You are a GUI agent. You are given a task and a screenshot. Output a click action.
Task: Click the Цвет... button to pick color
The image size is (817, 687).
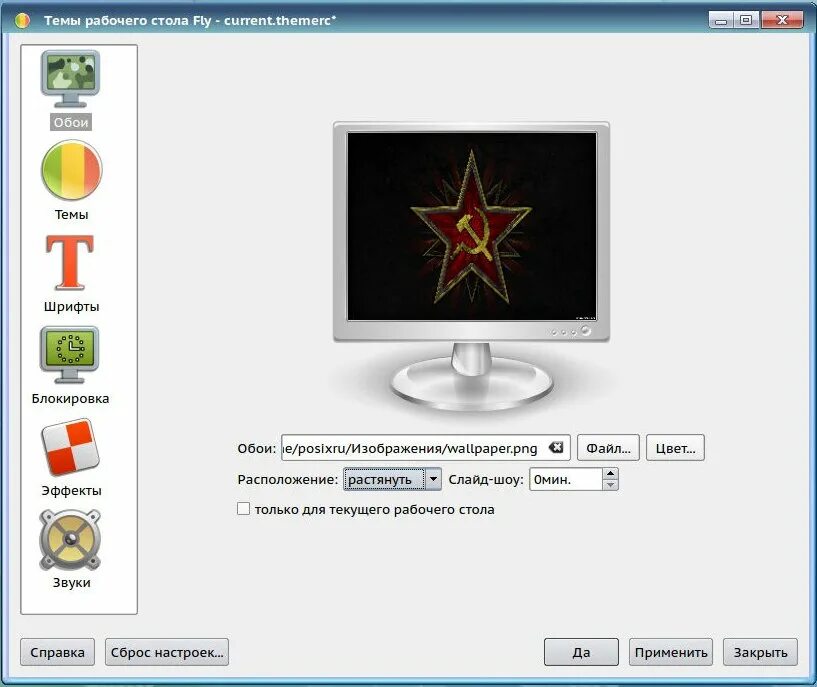pyautogui.click(x=675, y=448)
